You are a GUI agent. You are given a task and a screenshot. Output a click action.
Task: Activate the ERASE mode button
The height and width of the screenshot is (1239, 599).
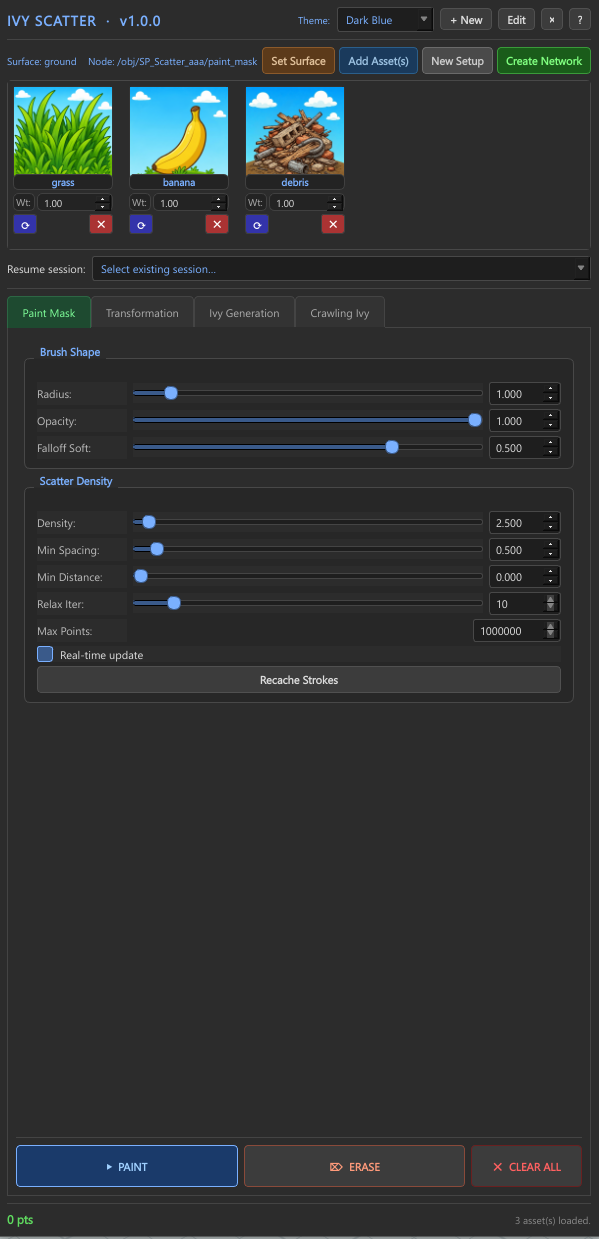click(x=354, y=1167)
